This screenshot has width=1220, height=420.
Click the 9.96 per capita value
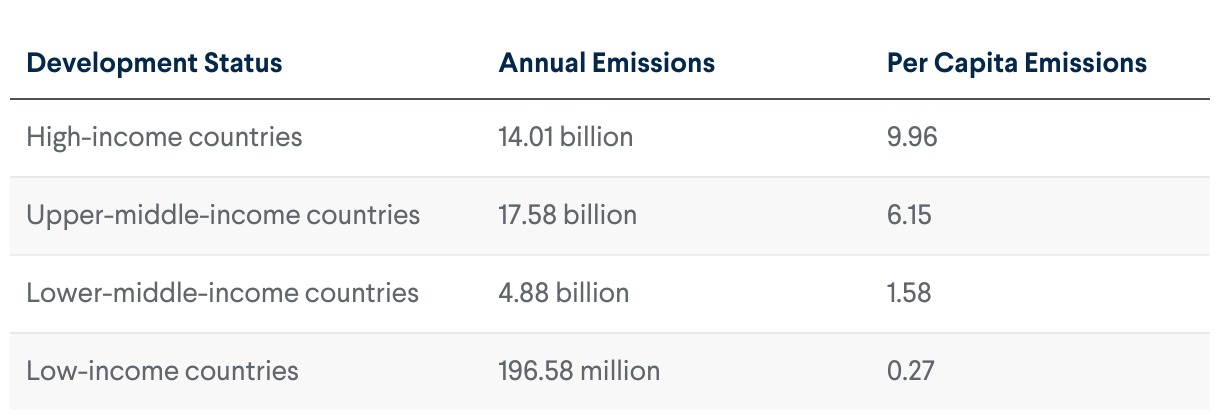tap(911, 136)
